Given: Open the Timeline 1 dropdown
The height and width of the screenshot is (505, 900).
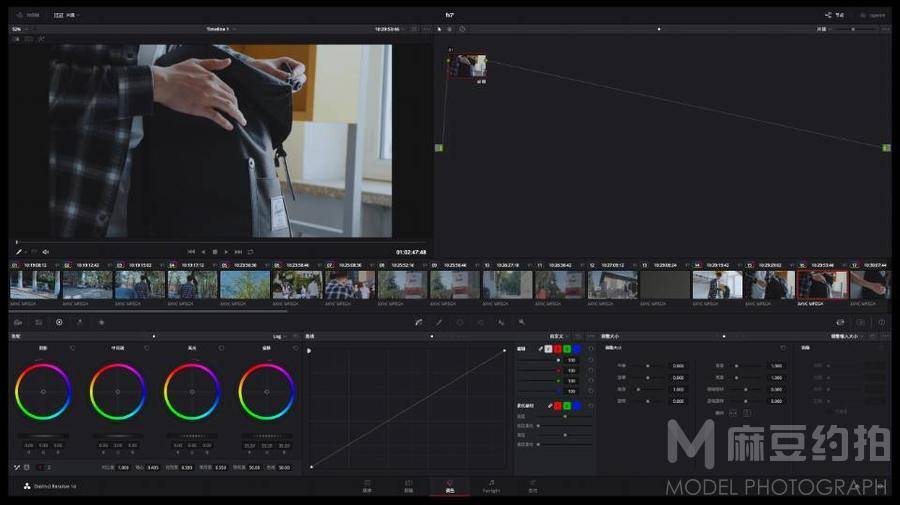Looking at the screenshot, I should click(221, 29).
